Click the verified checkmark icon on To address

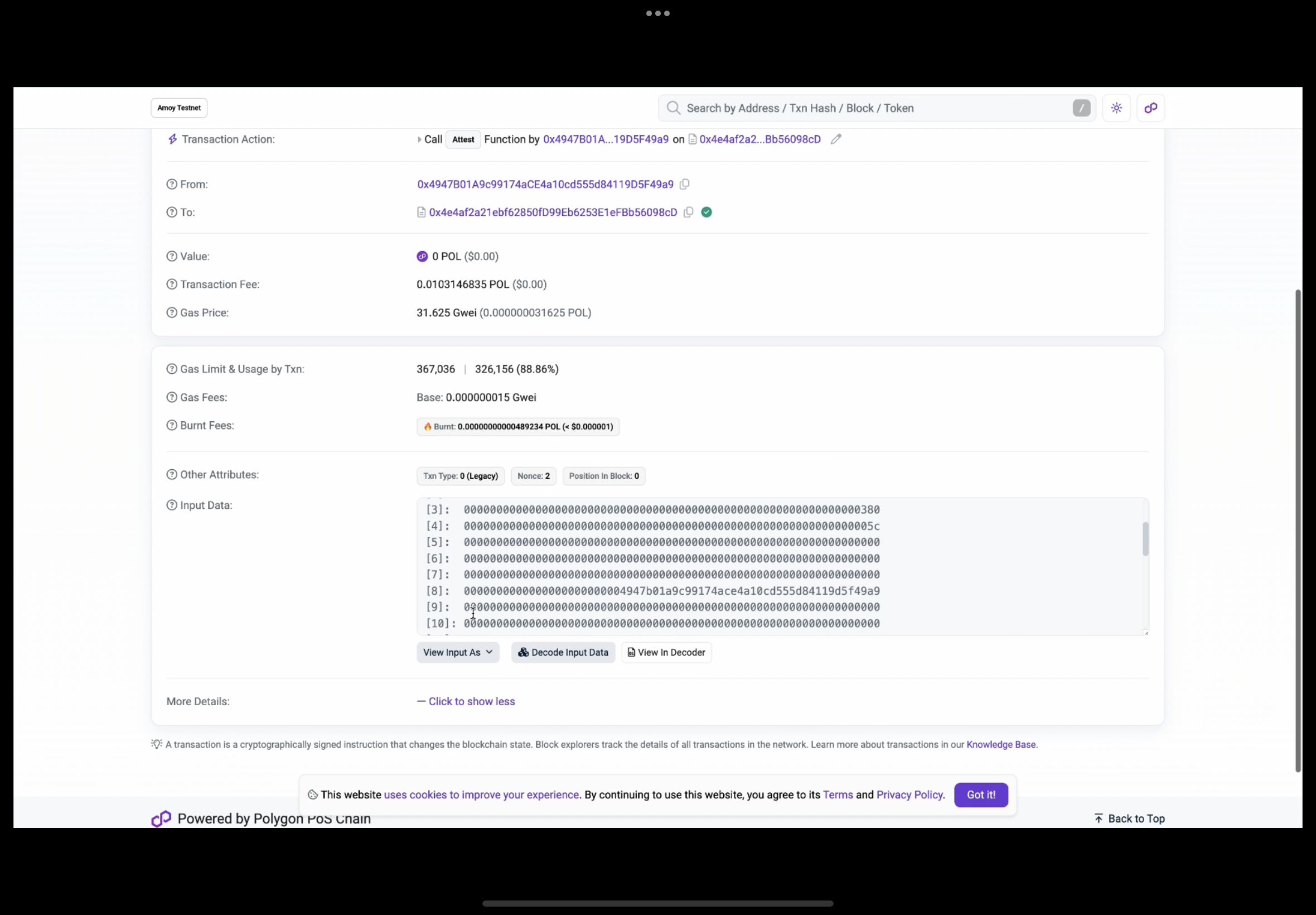(x=706, y=212)
